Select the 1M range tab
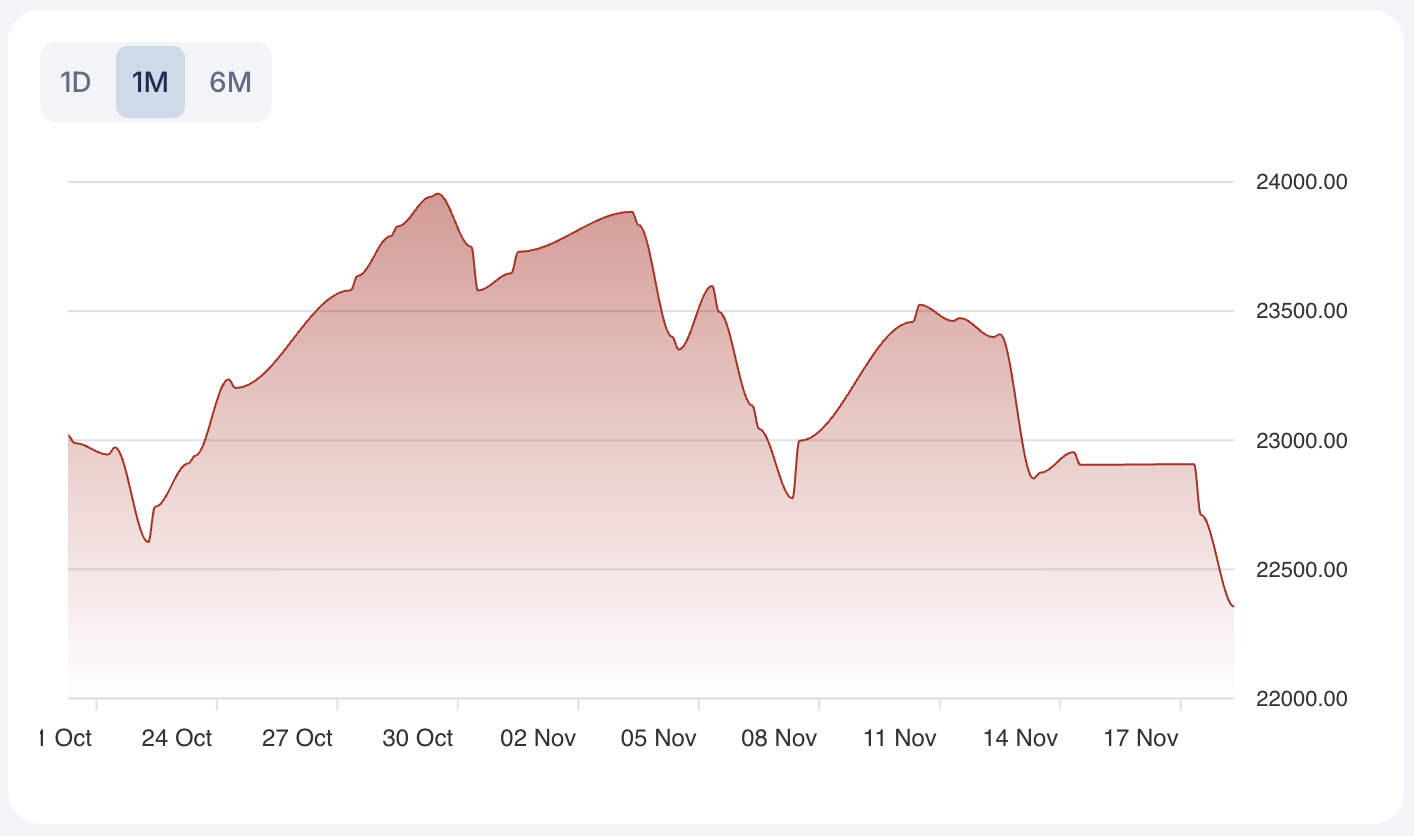Image resolution: width=1414 pixels, height=836 pixels. 150,82
